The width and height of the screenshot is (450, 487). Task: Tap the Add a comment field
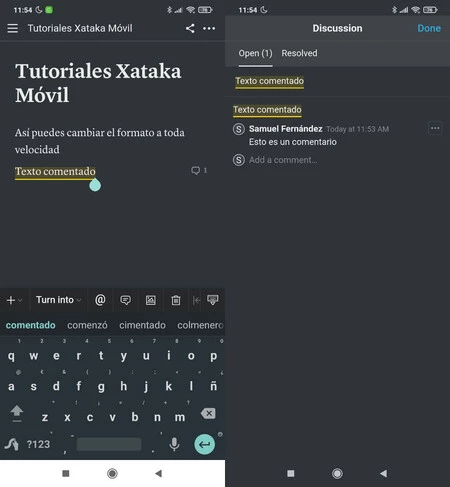(283, 160)
